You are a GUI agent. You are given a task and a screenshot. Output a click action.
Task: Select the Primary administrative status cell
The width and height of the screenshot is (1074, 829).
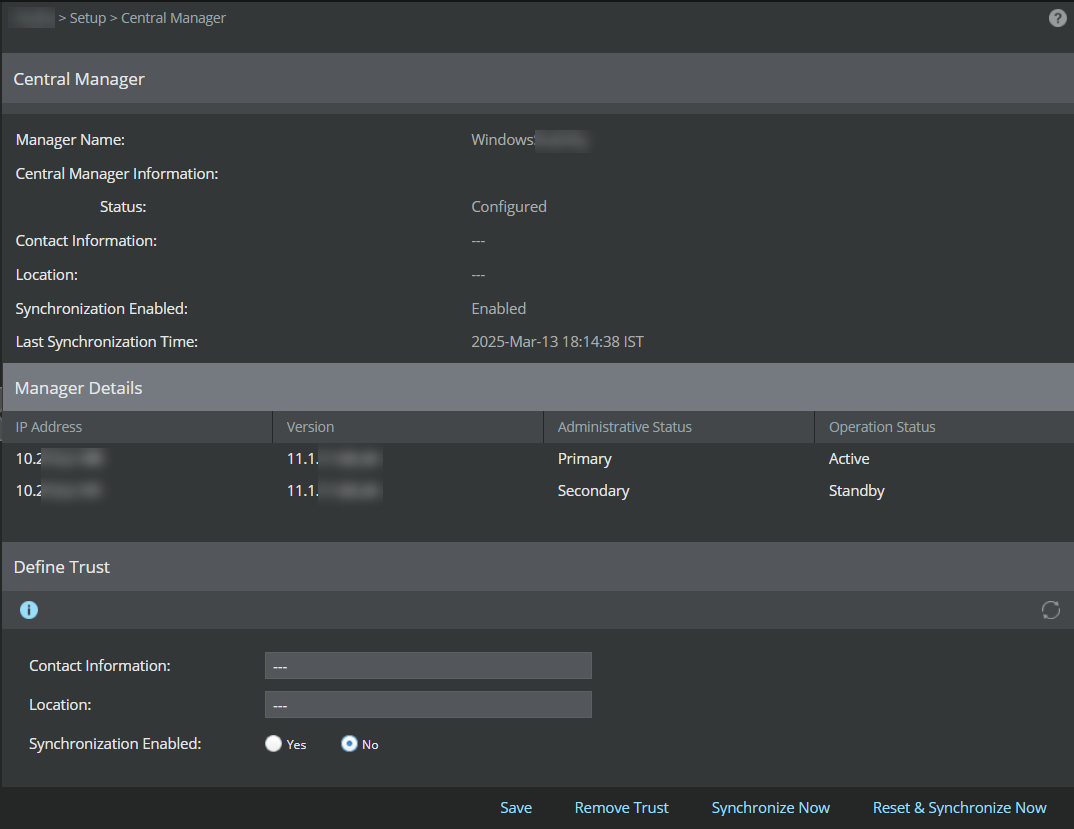pos(584,459)
